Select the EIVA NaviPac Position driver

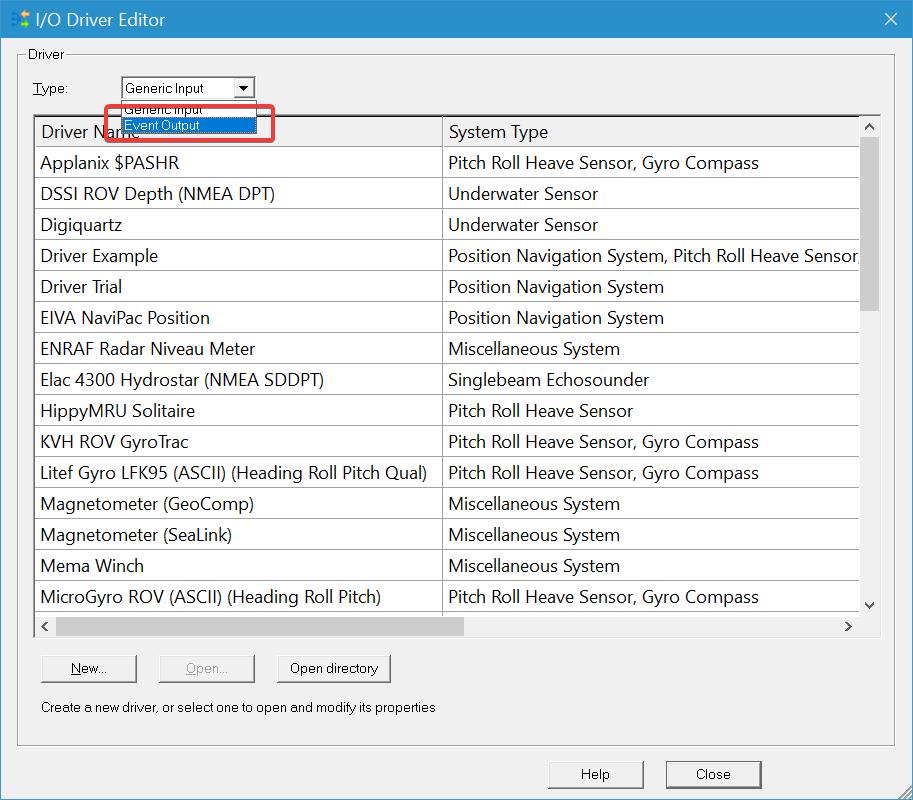(125, 318)
